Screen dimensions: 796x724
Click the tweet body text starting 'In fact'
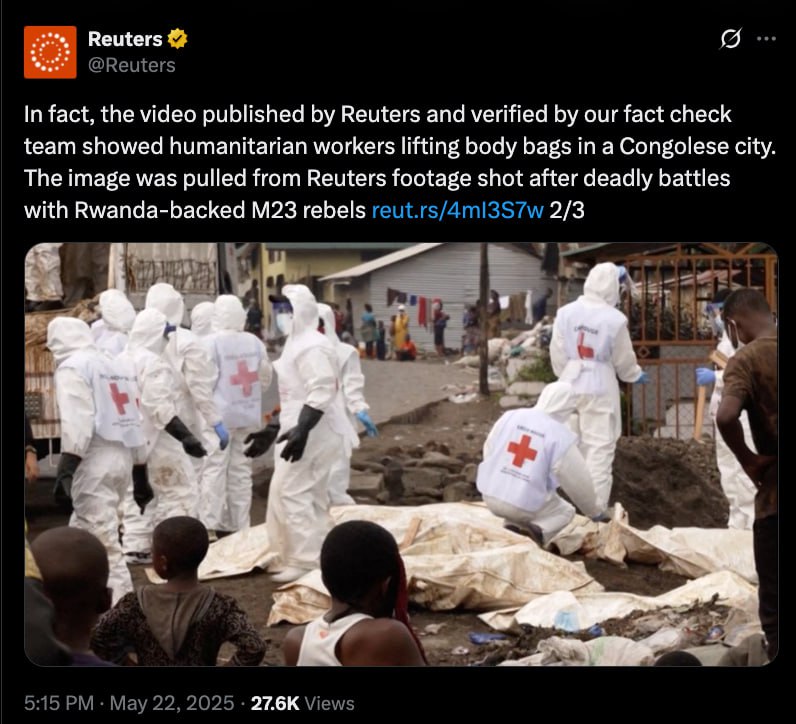coord(400,161)
